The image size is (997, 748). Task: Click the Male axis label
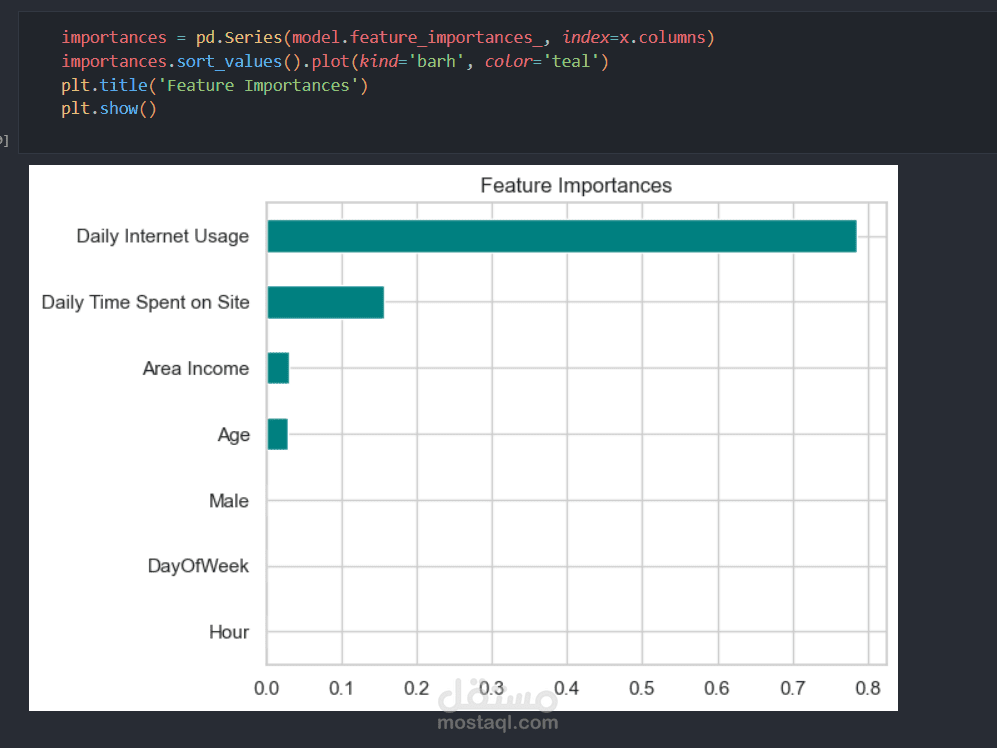229,500
